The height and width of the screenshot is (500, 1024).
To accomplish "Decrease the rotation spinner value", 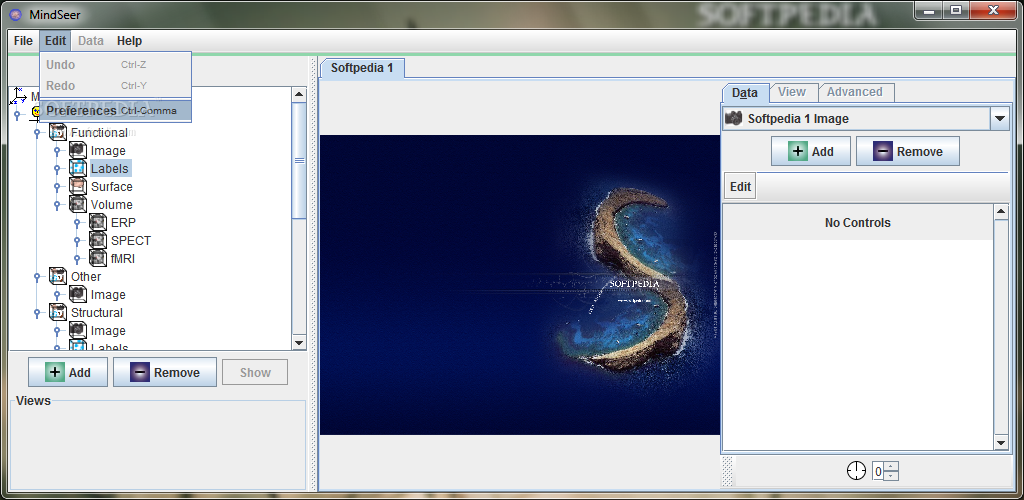I will 892,476.
